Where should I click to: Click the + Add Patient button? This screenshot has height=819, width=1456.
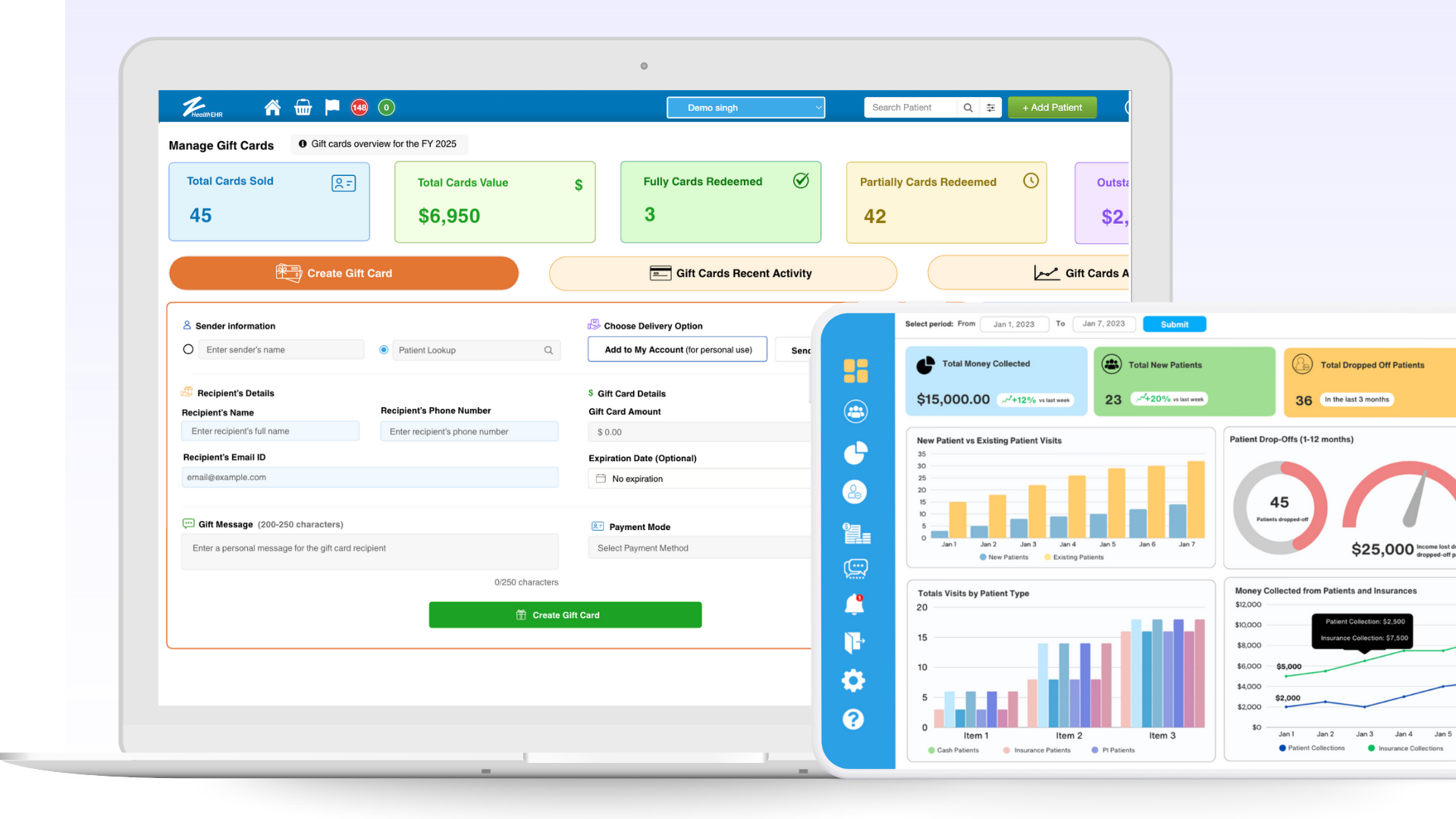[x=1052, y=108]
